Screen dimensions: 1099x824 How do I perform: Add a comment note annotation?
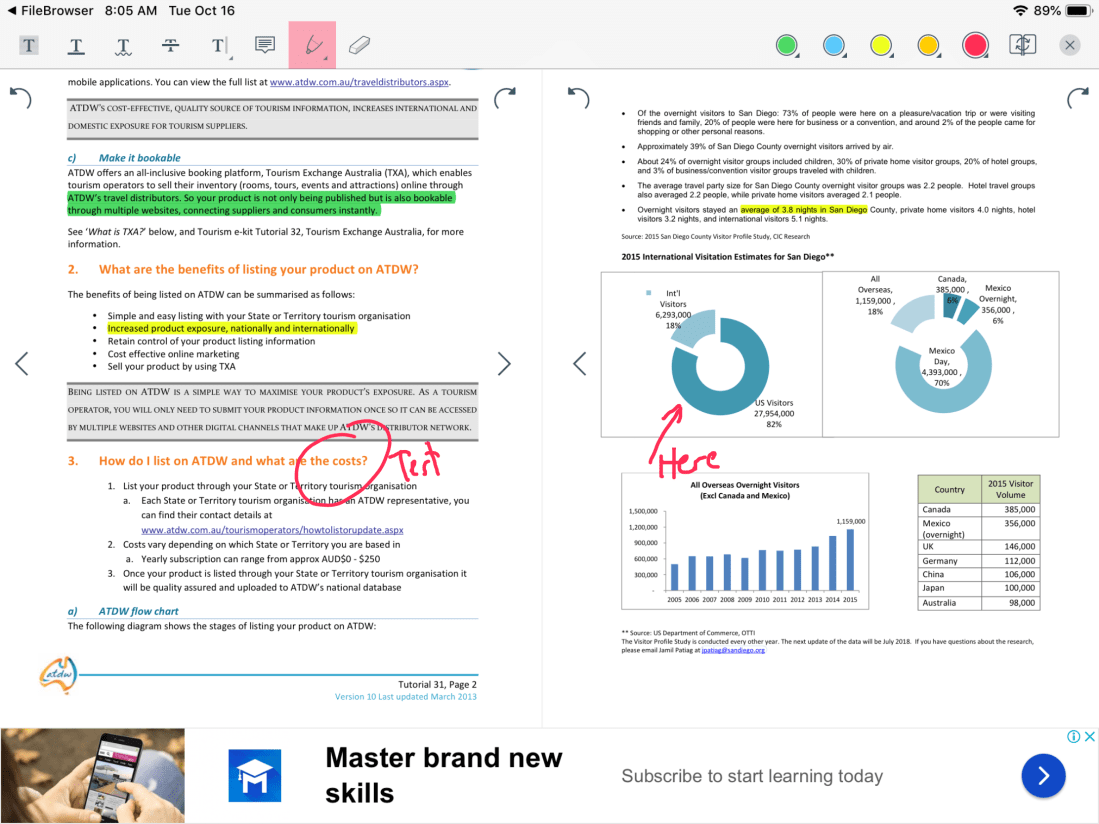pos(265,45)
